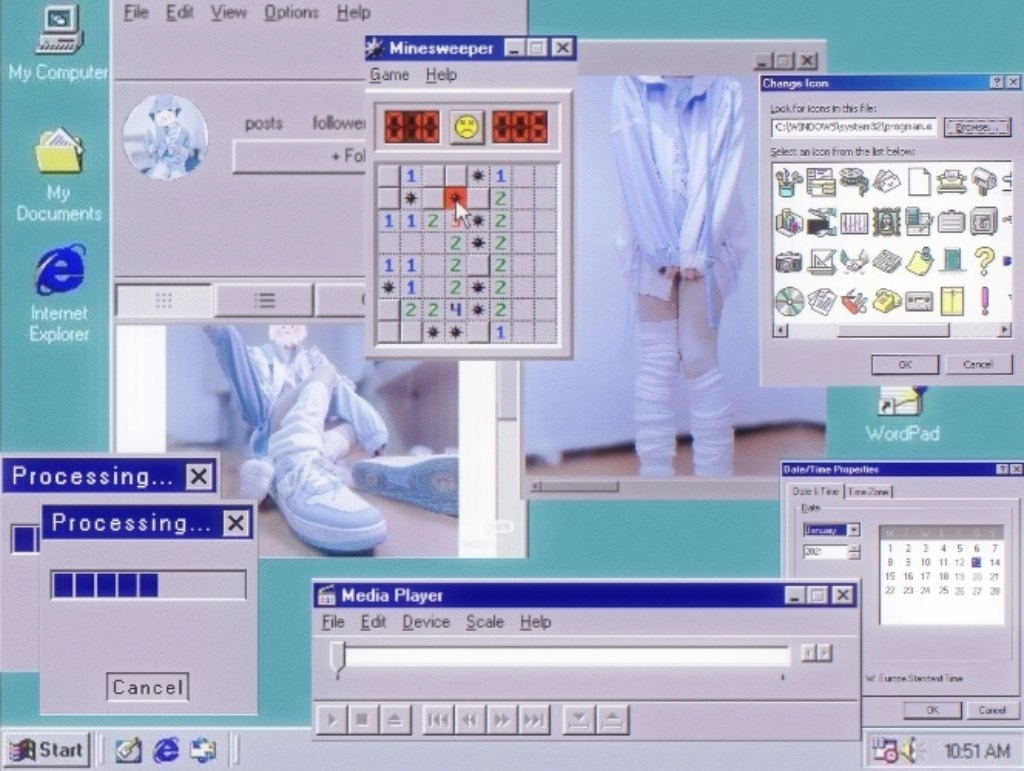The height and width of the screenshot is (771, 1024).
Task: Select the handshake icon in Change Icon
Action: [x=854, y=262]
